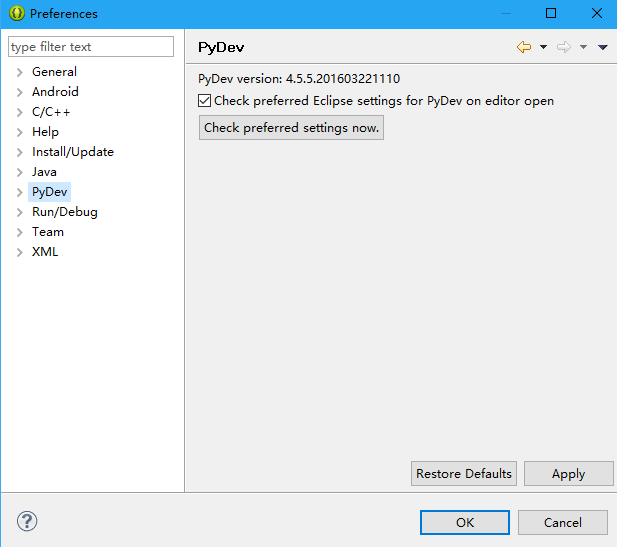Viewport: 617px width, 547px height.
Task: Click the PyDev page heading
Action: click(x=221, y=47)
